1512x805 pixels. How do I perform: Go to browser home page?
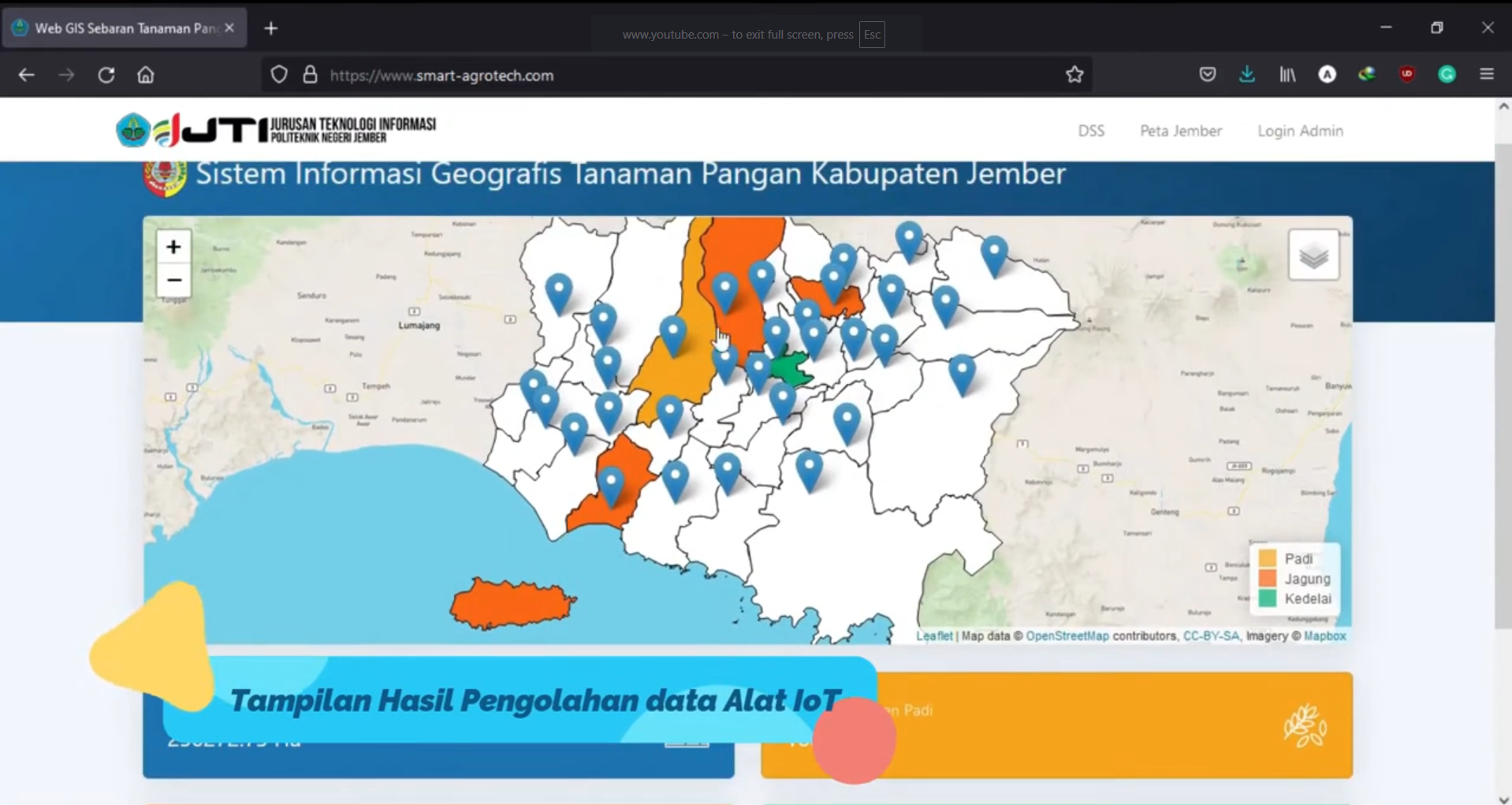(146, 75)
